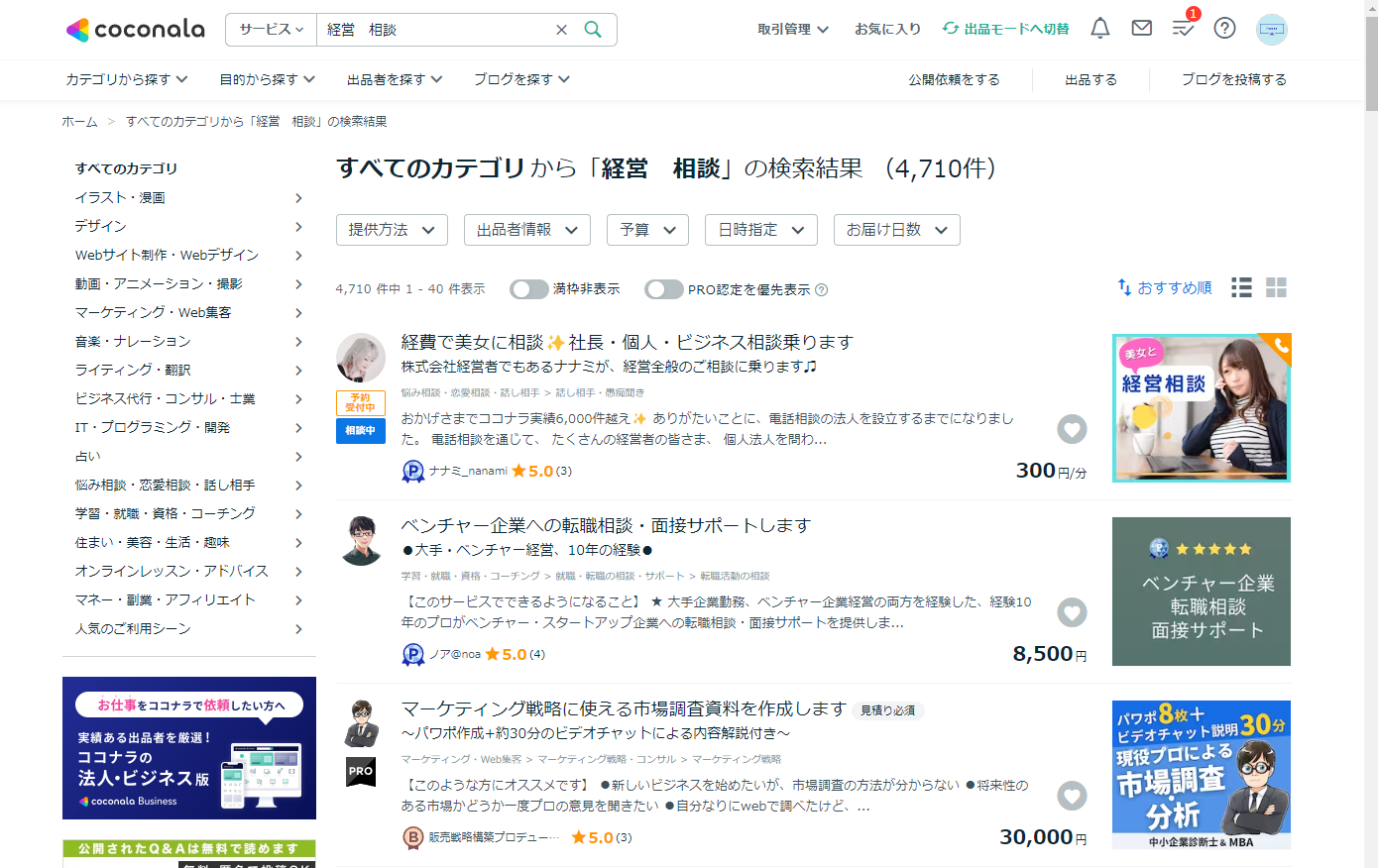Enable the PRO認定を優先表示 toggle

click(662, 289)
